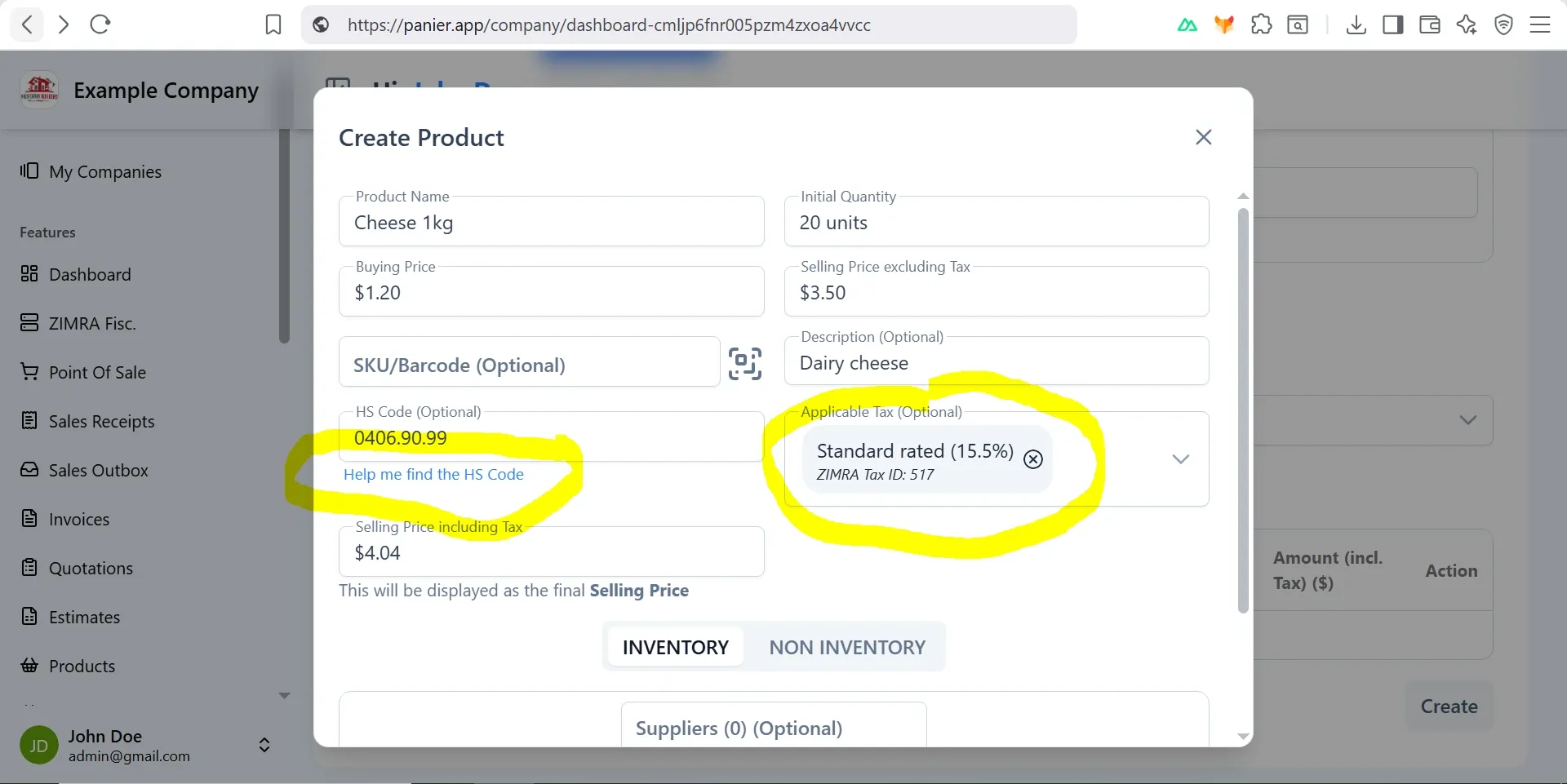Open the background page dropdown chevron

tap(1468, 420)
